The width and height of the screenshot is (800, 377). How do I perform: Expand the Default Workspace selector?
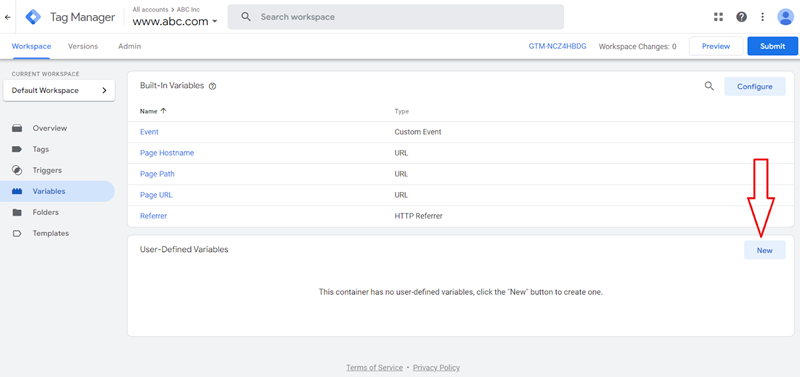[x=59, y=90]
